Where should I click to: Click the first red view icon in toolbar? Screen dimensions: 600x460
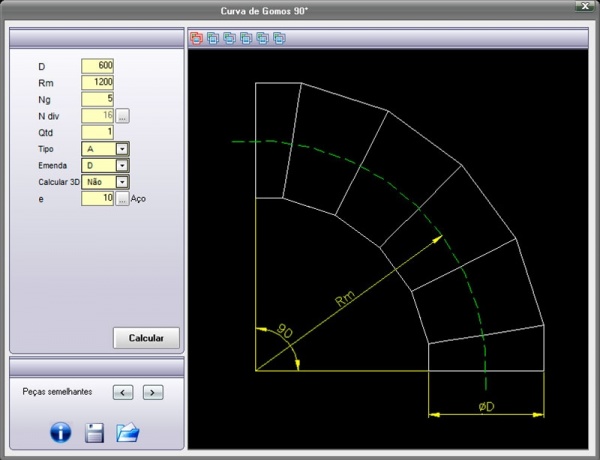point(196,39)
